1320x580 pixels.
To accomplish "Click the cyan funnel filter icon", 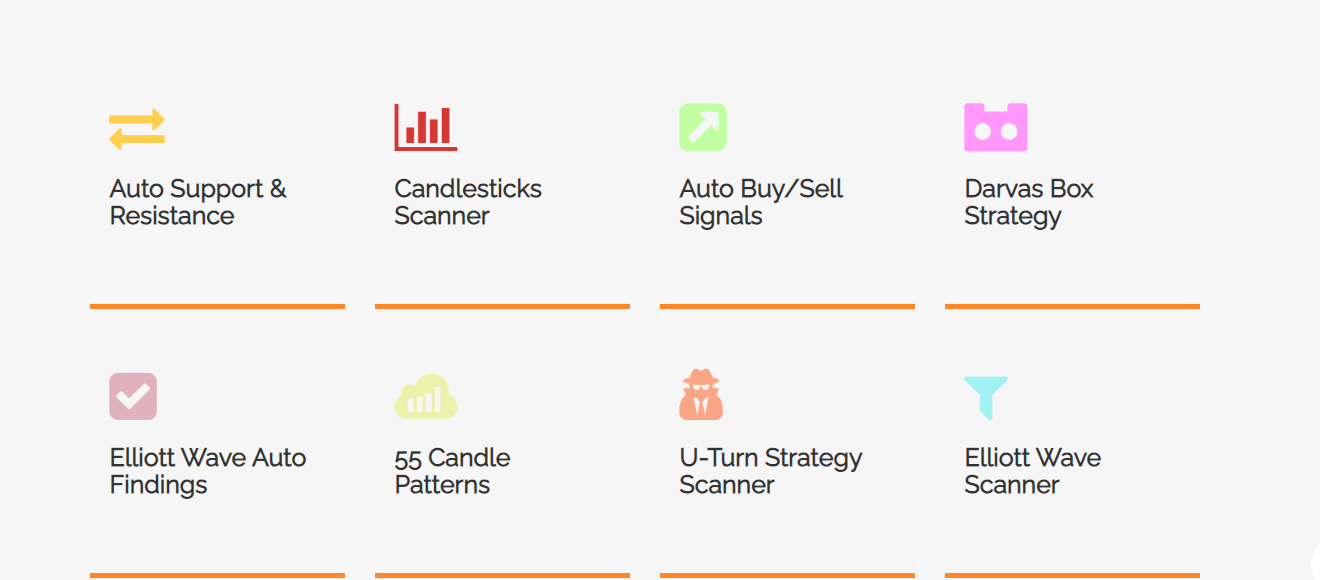I will 986,397.
